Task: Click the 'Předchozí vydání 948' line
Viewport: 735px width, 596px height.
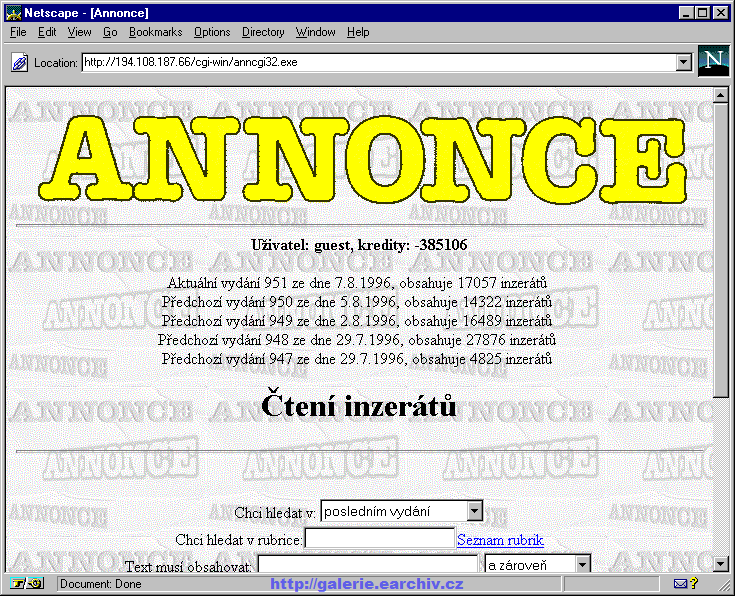Action: [357, 339]
